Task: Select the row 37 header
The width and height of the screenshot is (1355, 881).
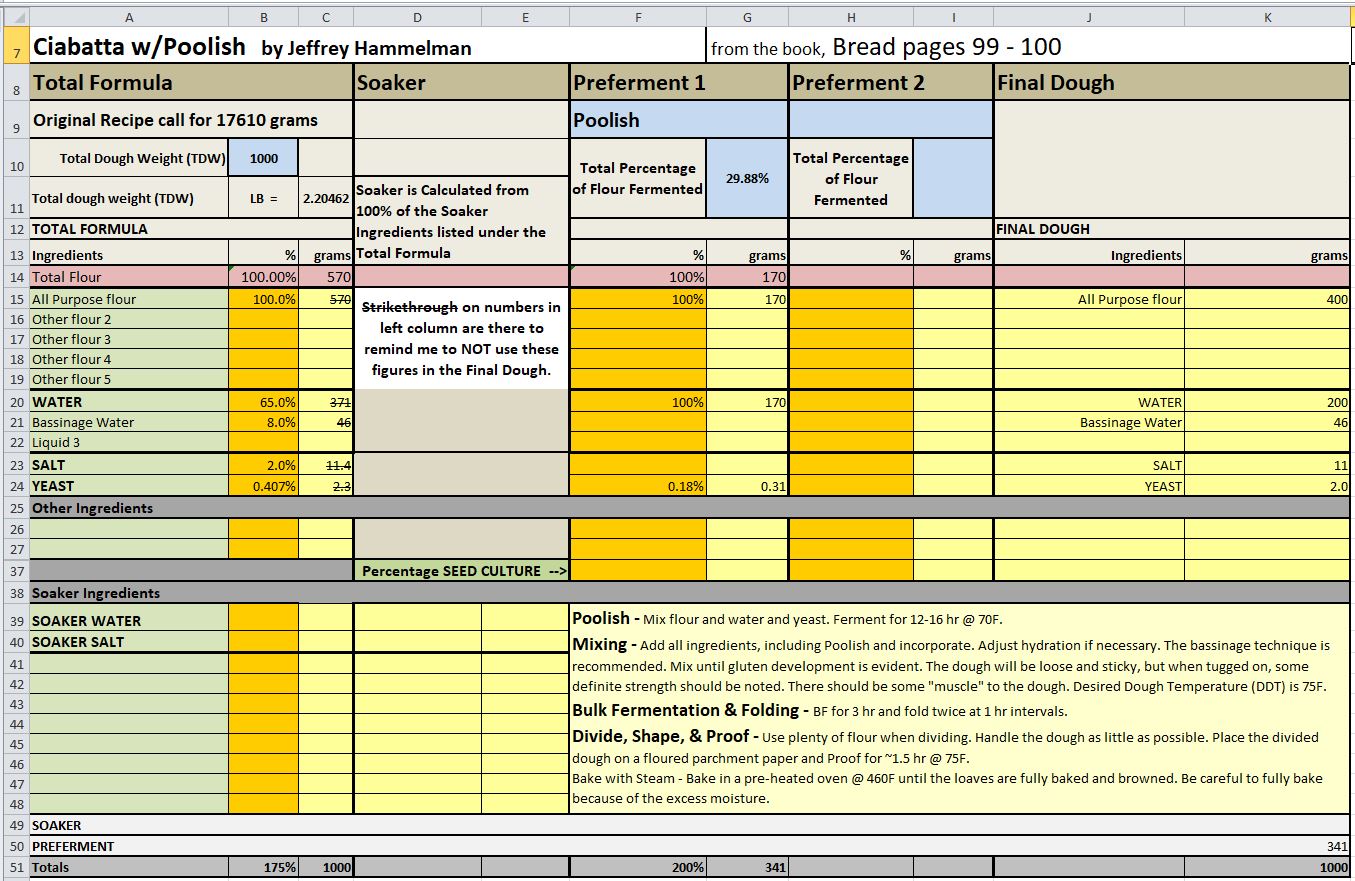Action: pos(15,571)
